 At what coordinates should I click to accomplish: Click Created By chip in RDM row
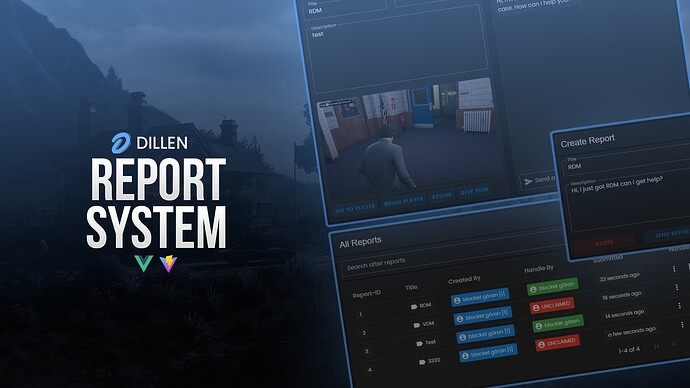tap(480, 297)
